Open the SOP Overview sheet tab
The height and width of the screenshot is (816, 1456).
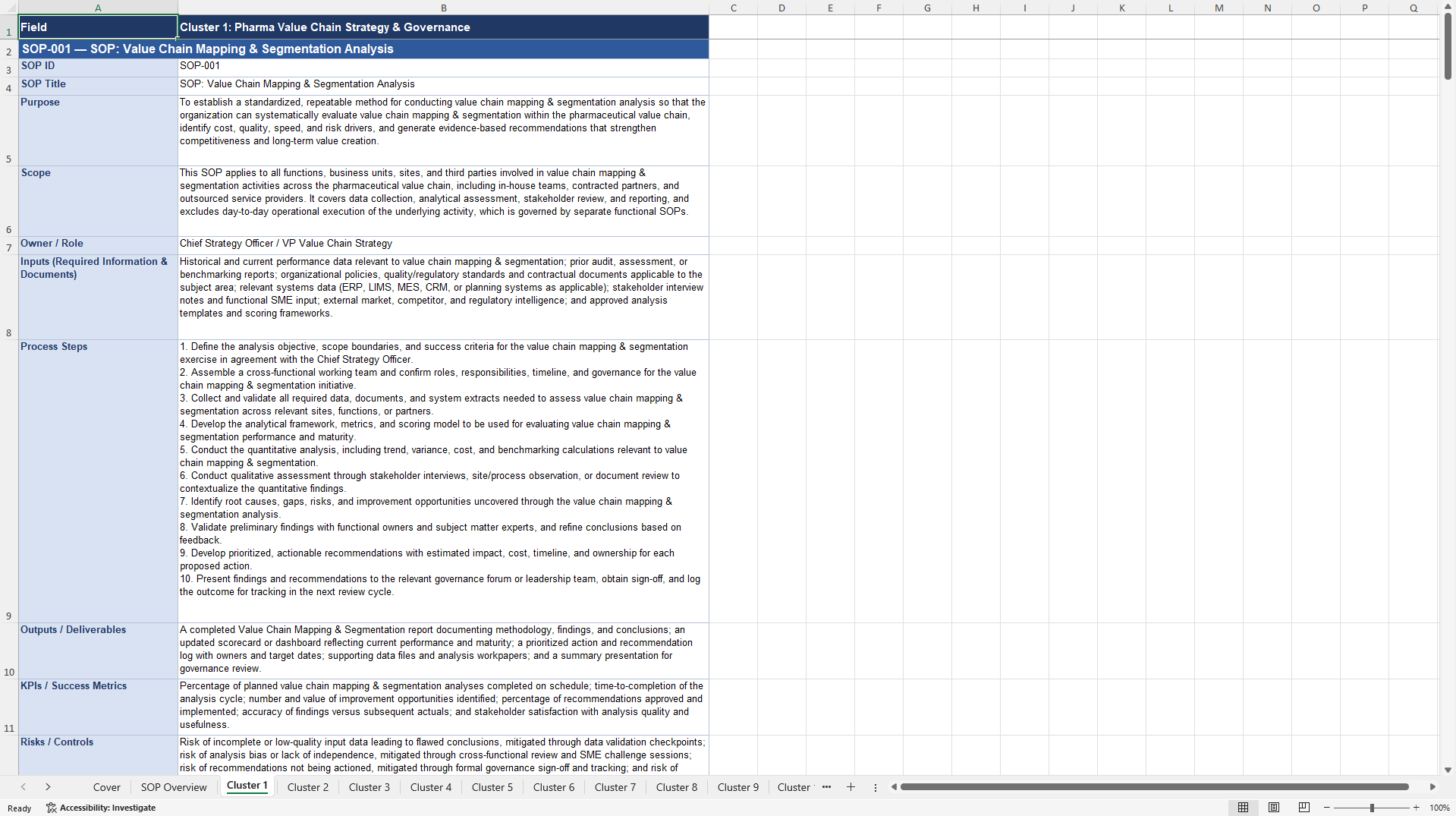(174, 787)
